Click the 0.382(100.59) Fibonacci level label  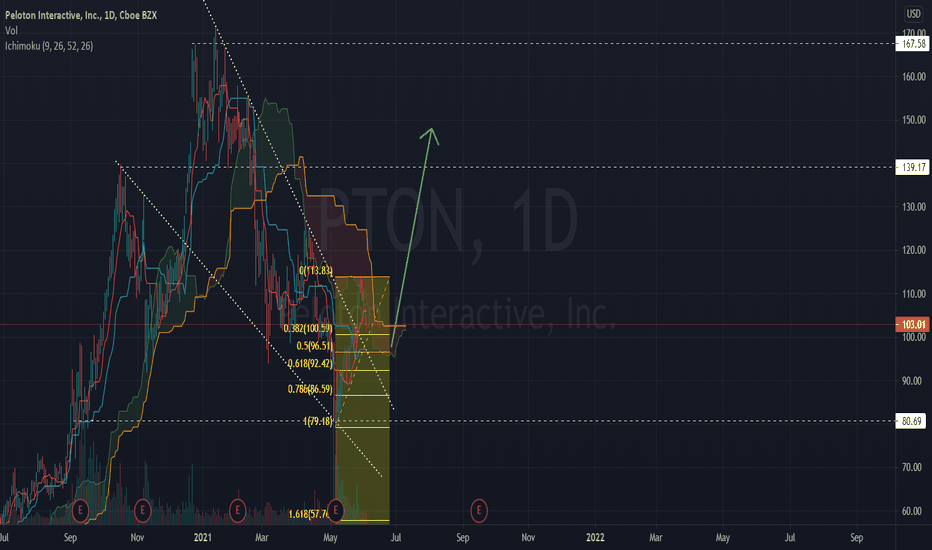308,328
